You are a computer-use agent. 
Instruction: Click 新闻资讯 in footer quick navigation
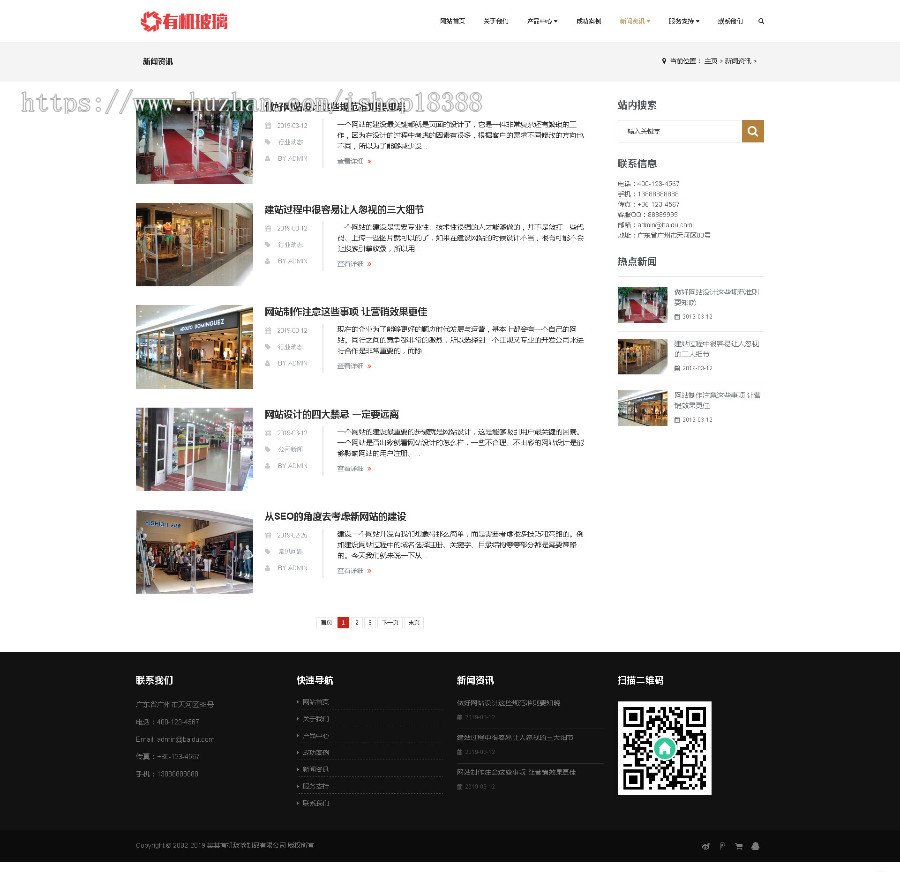click(x=316, y=769)
